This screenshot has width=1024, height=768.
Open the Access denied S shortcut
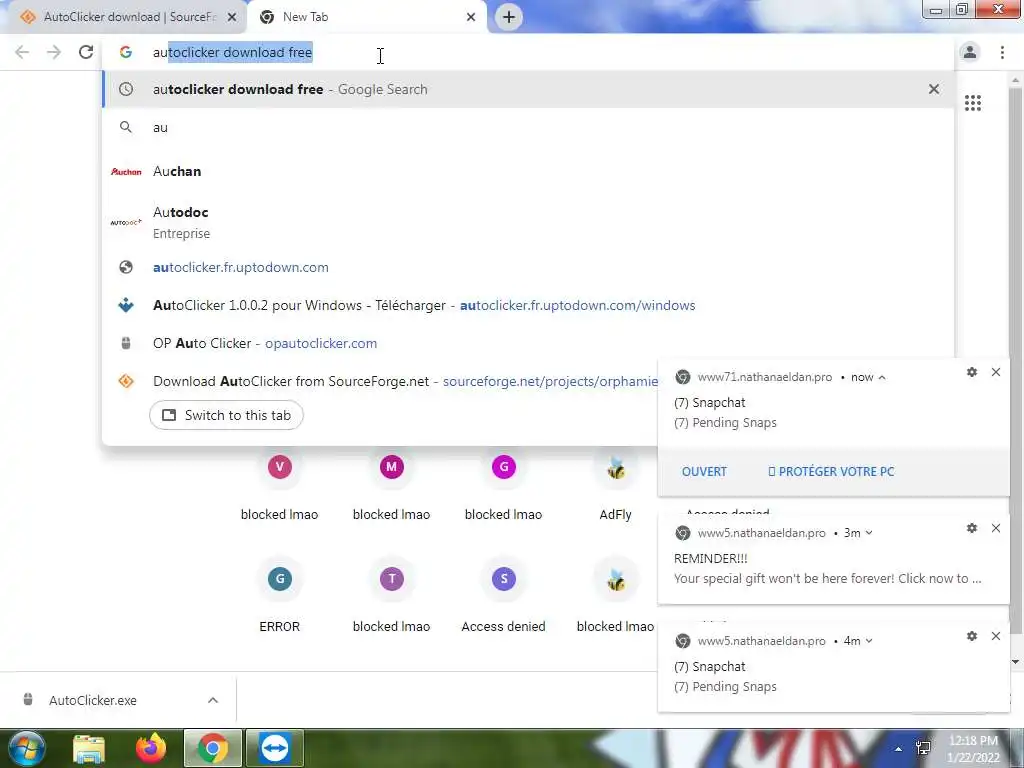click(x=504, y=594)
